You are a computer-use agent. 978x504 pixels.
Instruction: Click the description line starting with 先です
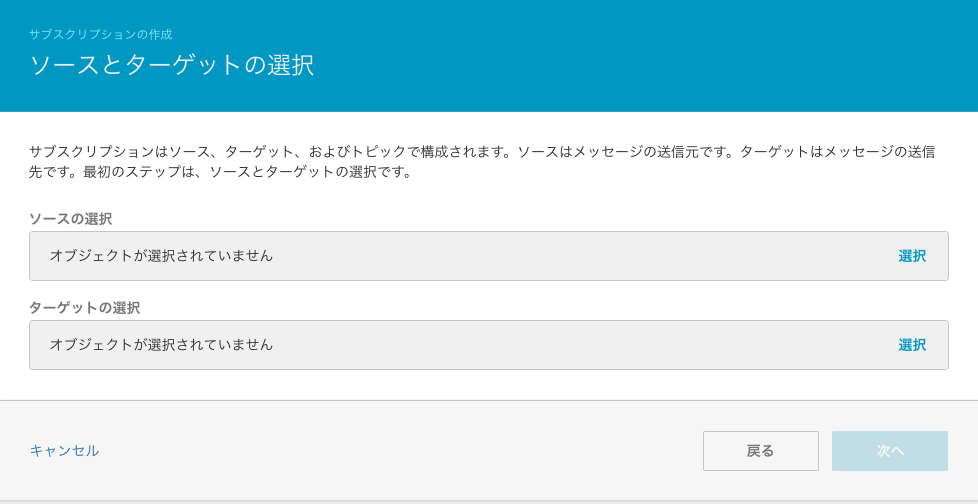click(x=220, y=172)
